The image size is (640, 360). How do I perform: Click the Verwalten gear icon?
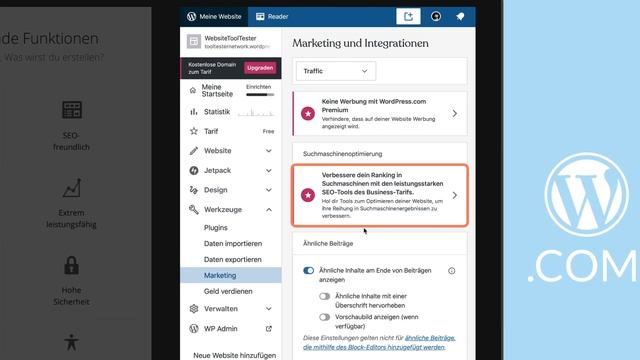point(194,309)
